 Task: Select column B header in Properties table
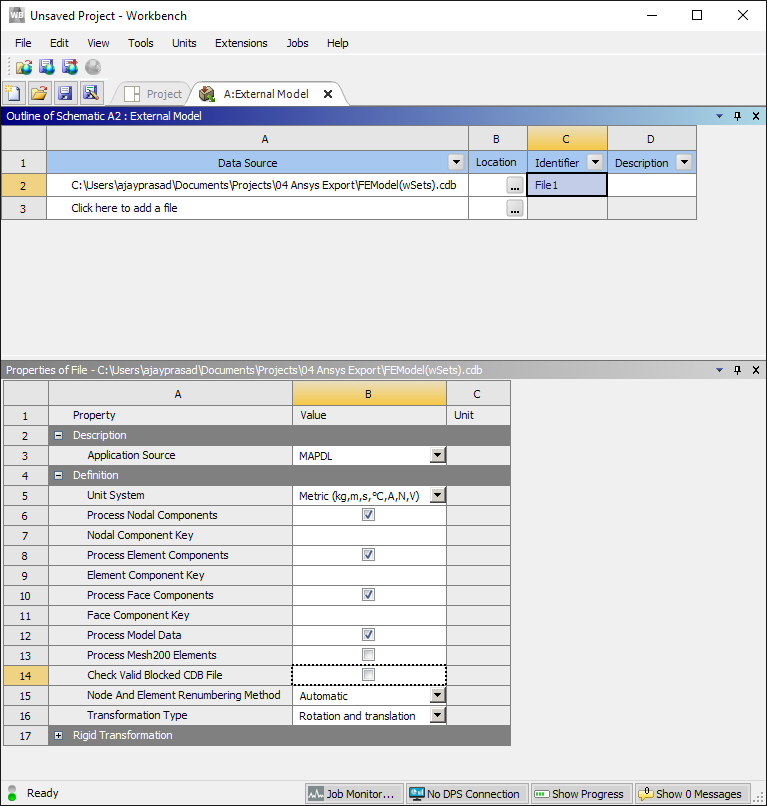(369, 394)
